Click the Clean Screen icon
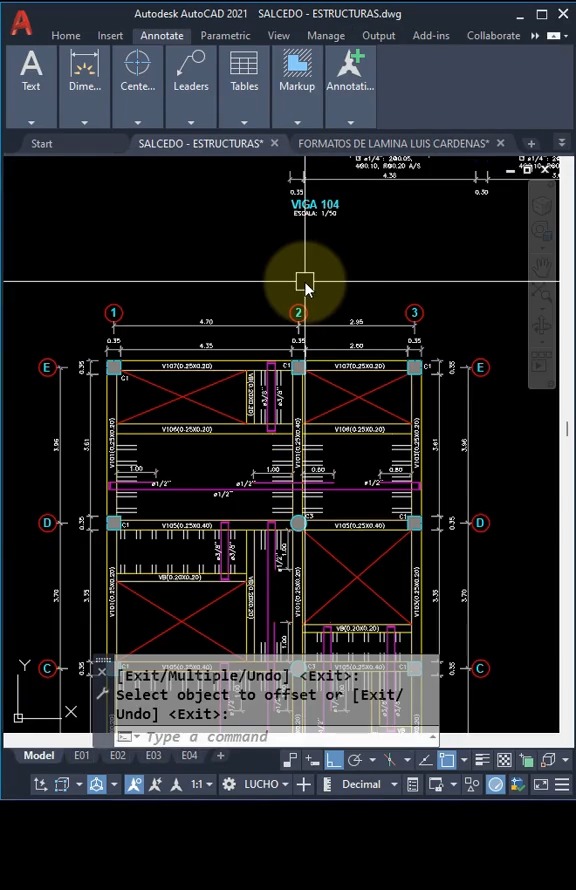576x890 pixels. [x=540, y=784]
